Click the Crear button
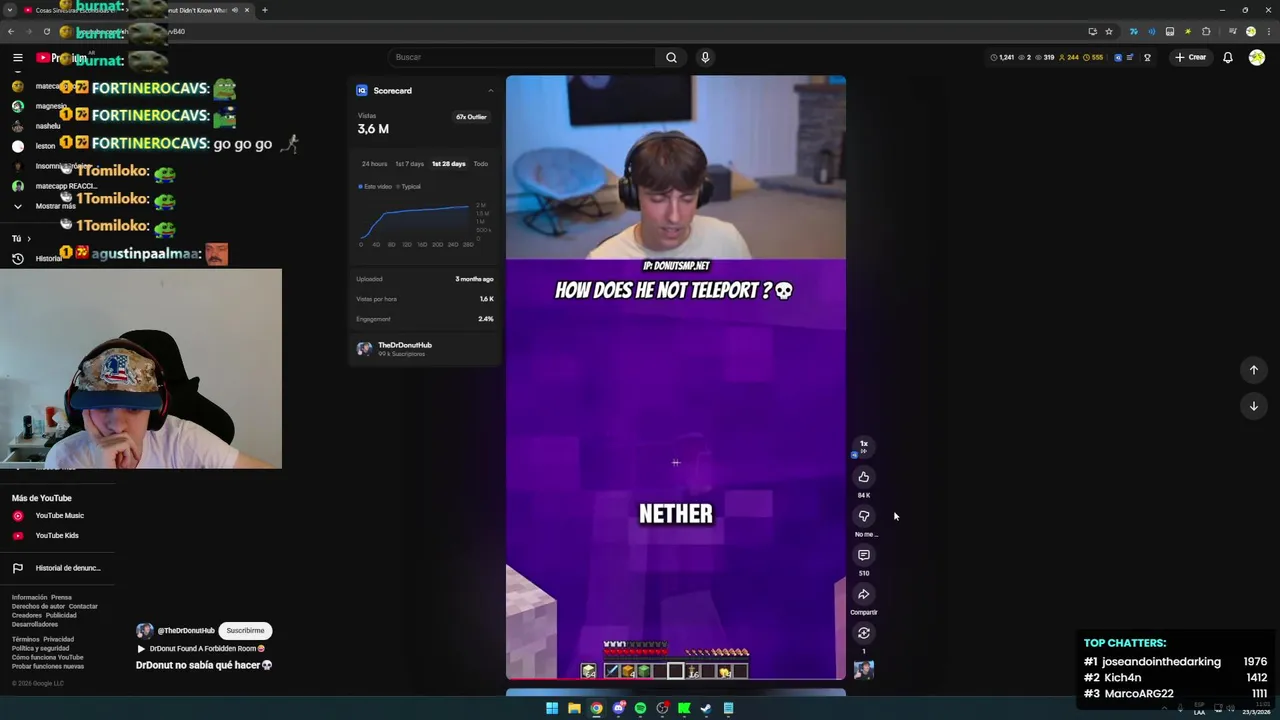Viewport: 1280px width, 720px height. coord(1191,57)
